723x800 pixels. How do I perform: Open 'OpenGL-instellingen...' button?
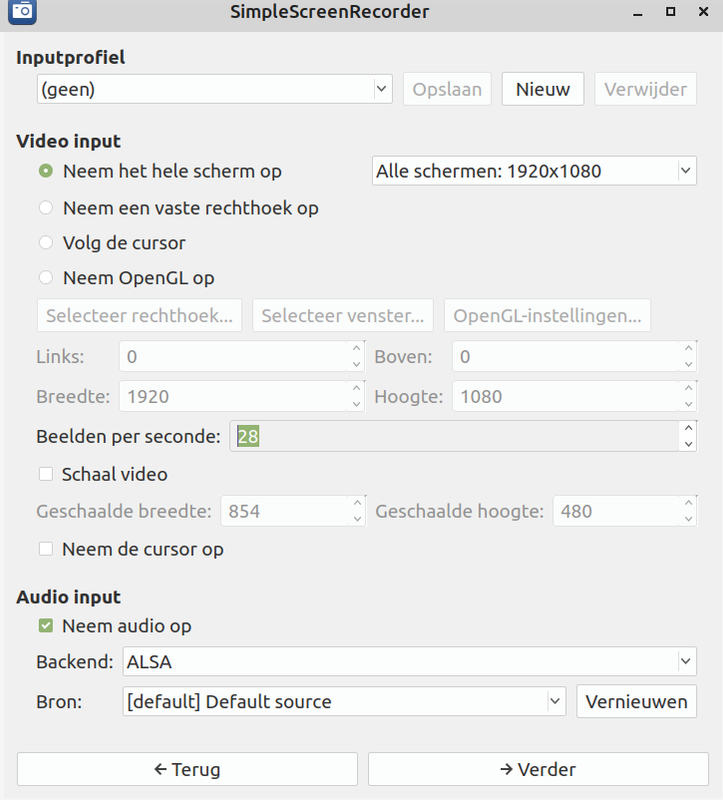[547, 315]
